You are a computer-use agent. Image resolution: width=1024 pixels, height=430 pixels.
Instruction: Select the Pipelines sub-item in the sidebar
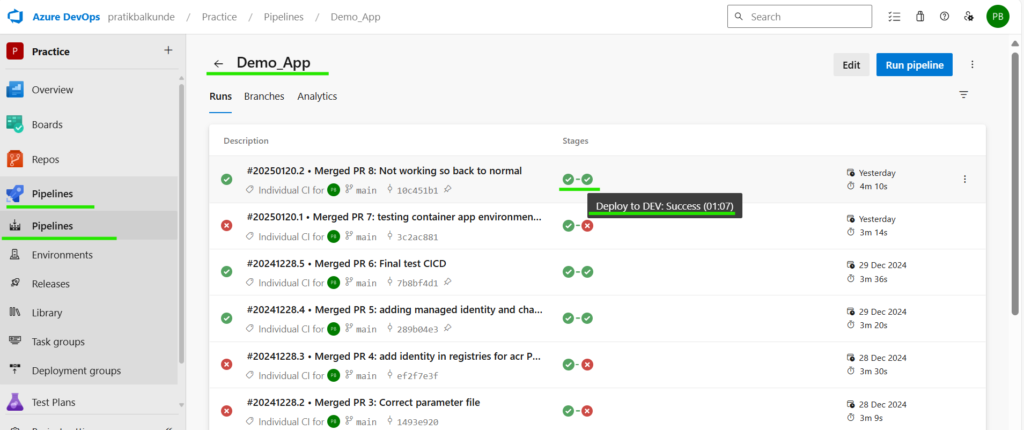90,226
